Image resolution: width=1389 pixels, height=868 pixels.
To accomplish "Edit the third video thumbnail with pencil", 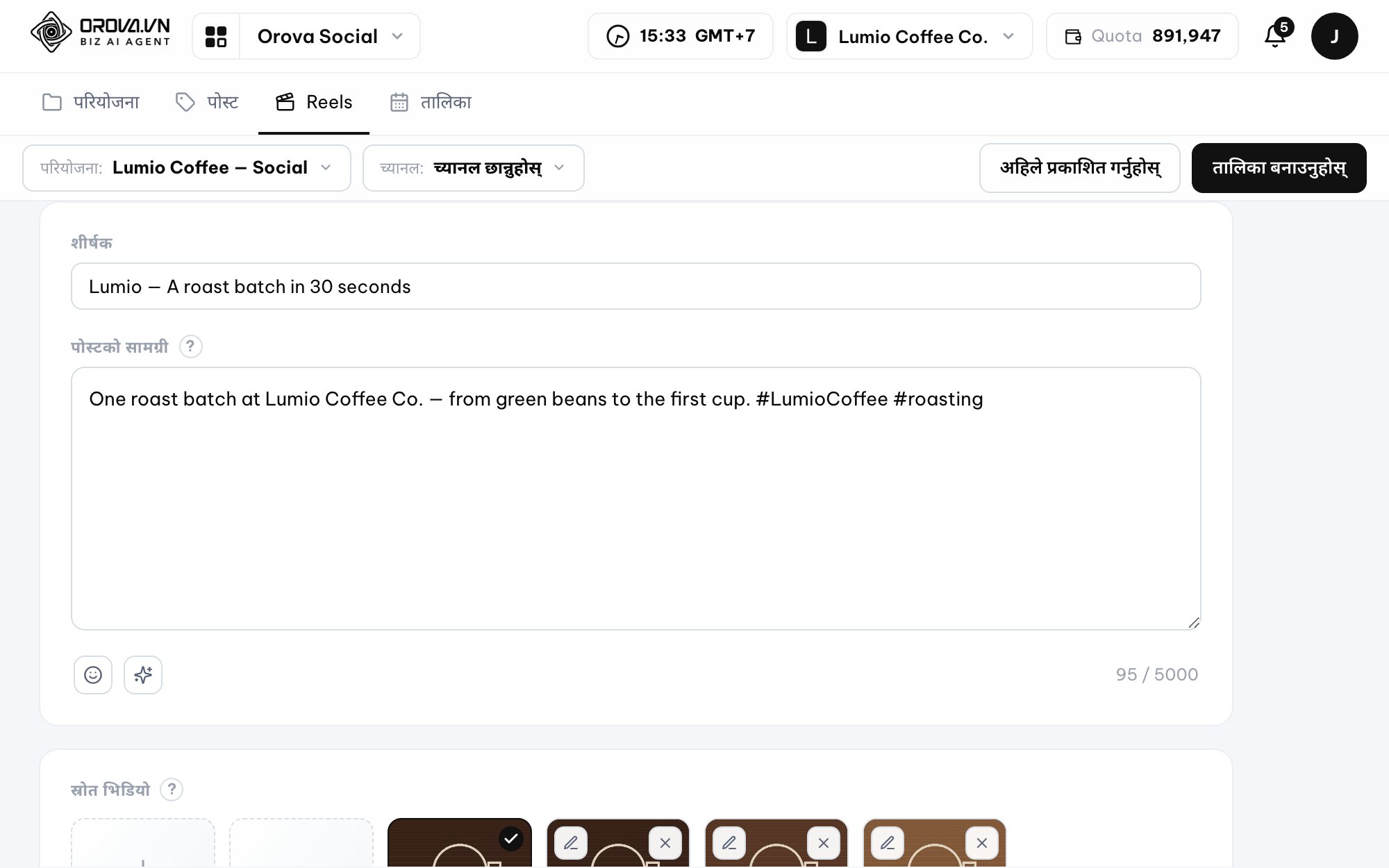I will point(729,843).
